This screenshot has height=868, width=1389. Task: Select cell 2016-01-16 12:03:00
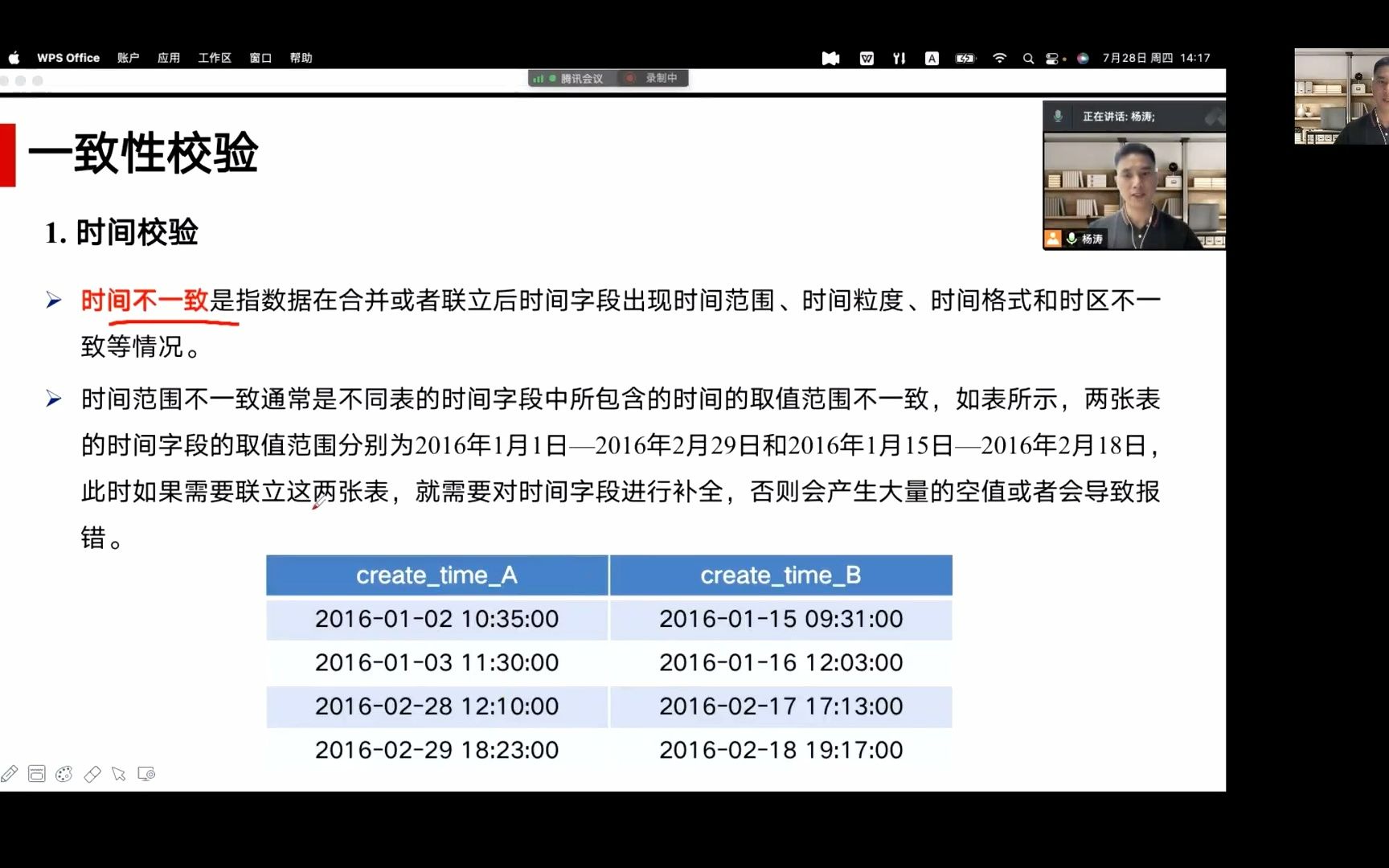point(781,662)
